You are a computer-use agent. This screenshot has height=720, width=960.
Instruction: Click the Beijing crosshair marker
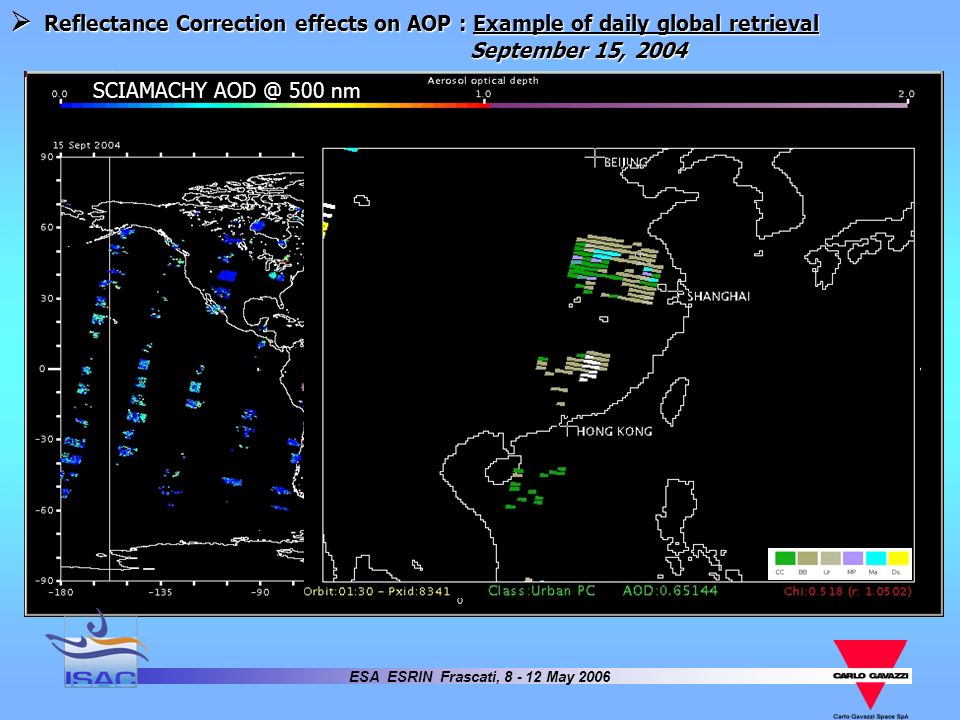593,158
